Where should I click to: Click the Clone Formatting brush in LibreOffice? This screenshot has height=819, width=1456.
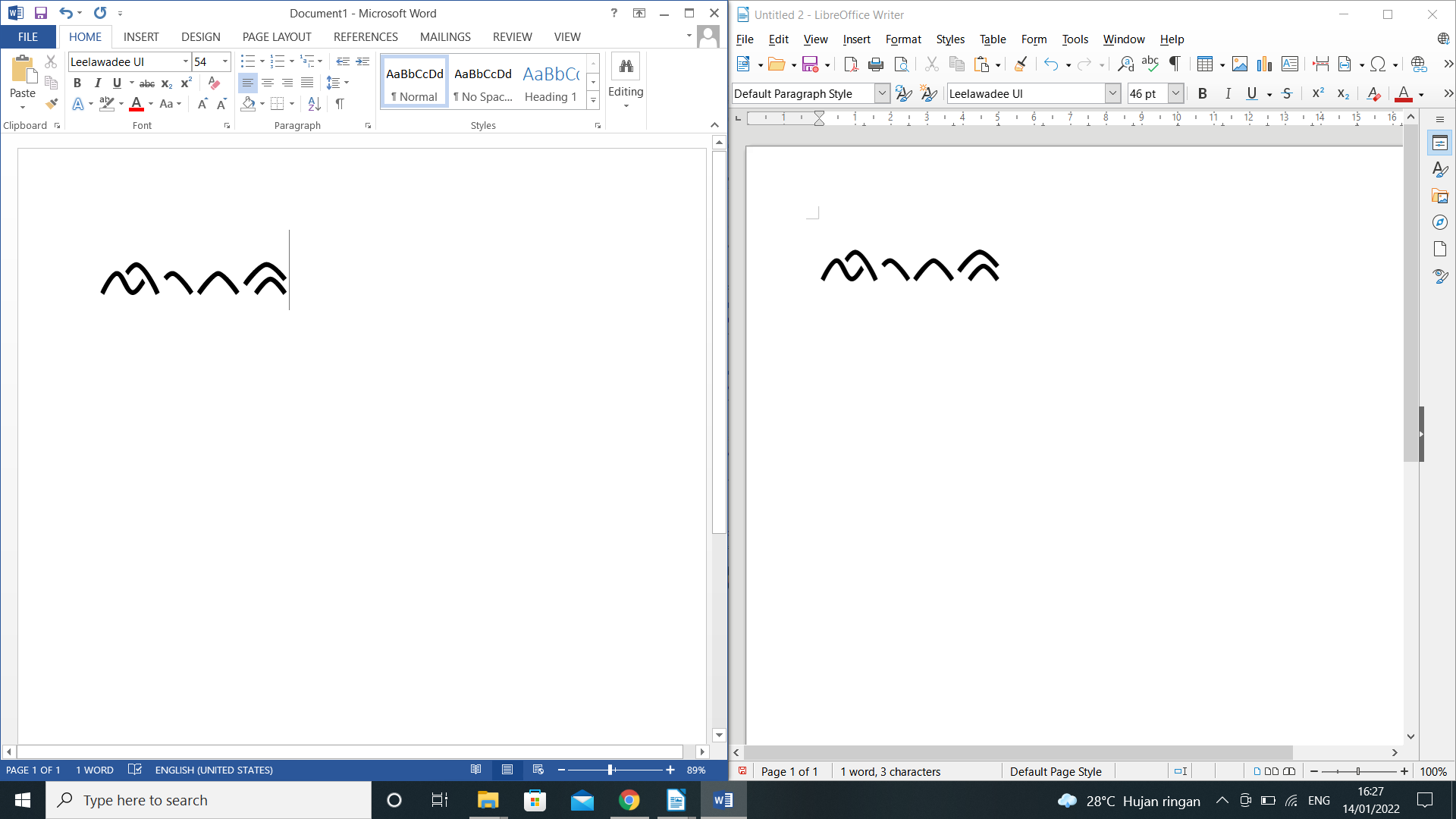pyautogui.click(x=1021, y=64)
